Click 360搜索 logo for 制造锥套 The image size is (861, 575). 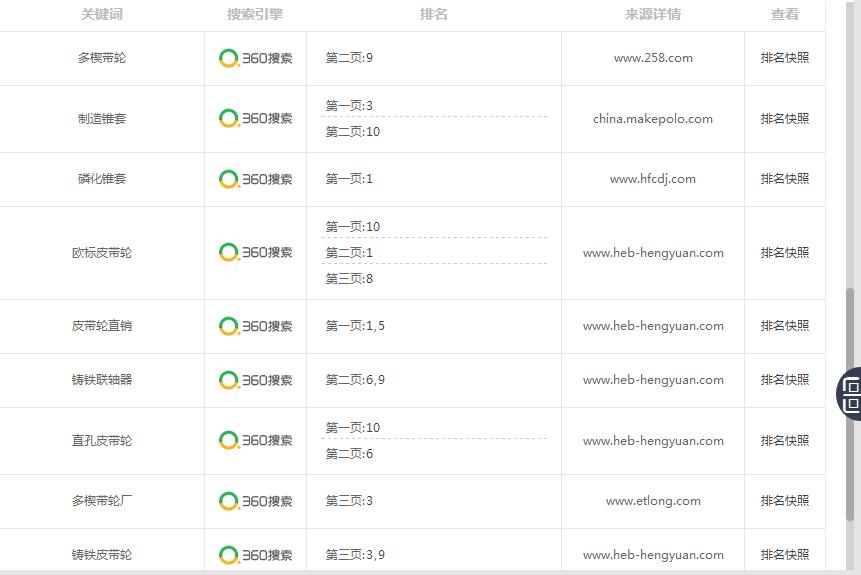pyautogui.click(x=255, y=118)
